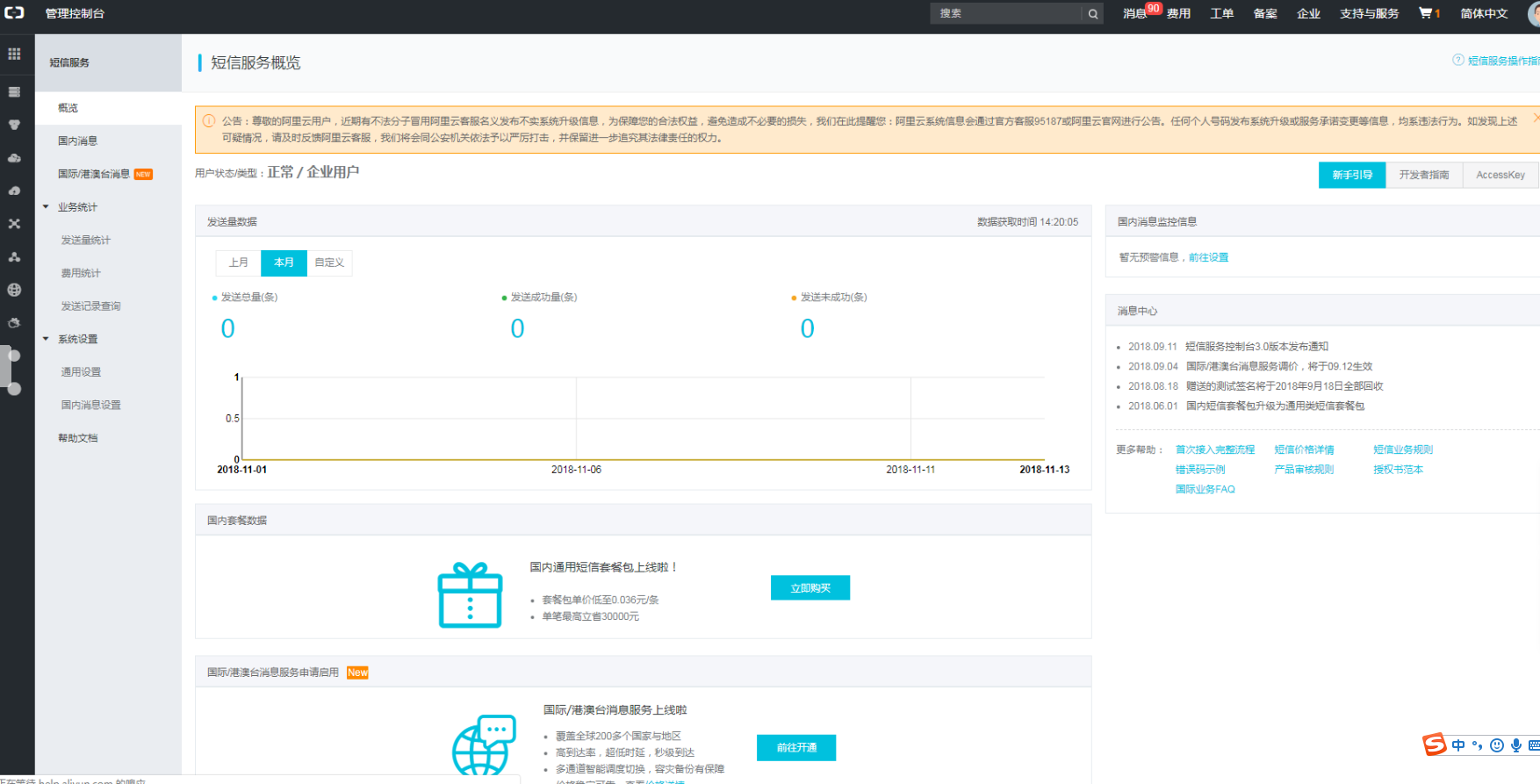The image size is (1540, 784).
Task: Open the Sogou soft keyboard icon
Action: tap(1534, 745)
